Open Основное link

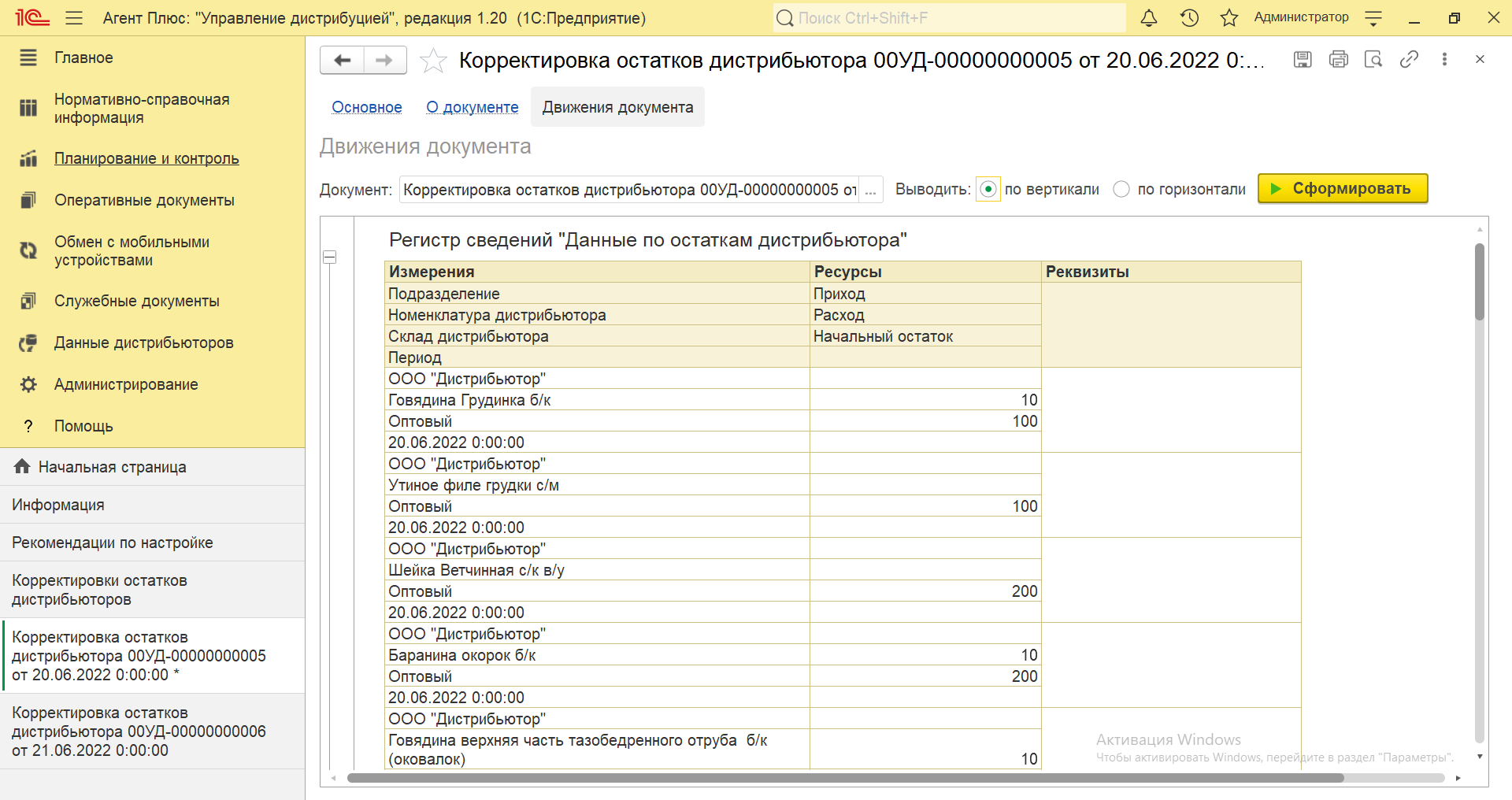[367, 107]
